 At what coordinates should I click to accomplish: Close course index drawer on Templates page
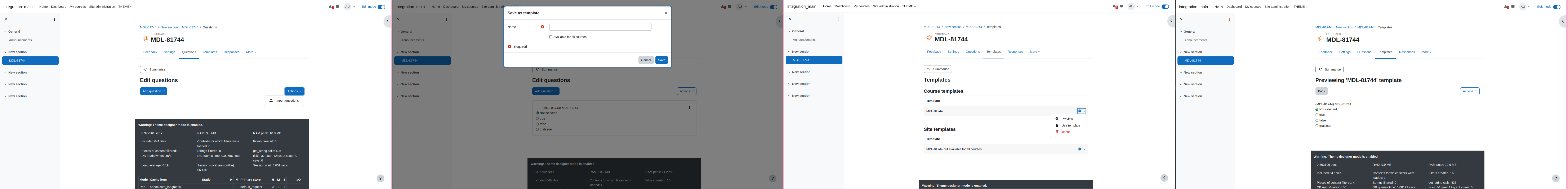point(789,19)
